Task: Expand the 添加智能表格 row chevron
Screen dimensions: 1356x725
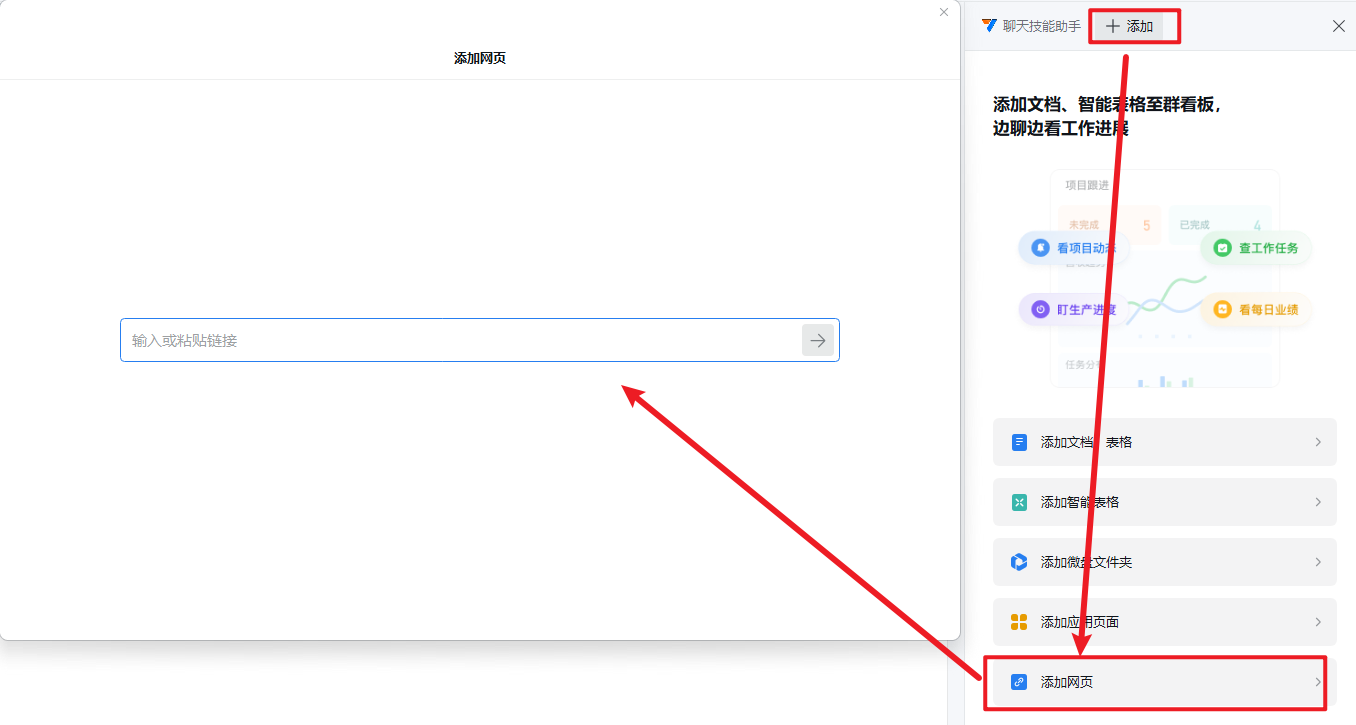Action: [1318, 502]
